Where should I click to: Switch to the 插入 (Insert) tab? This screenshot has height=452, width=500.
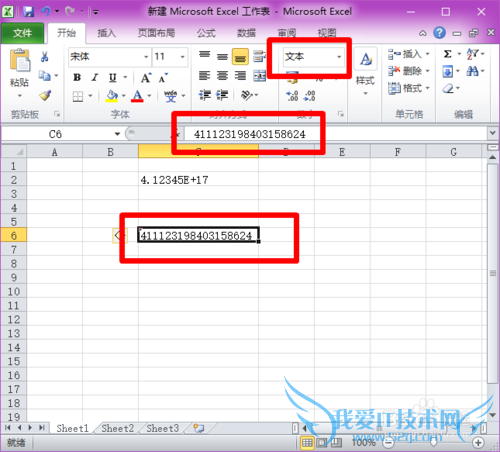107,33
